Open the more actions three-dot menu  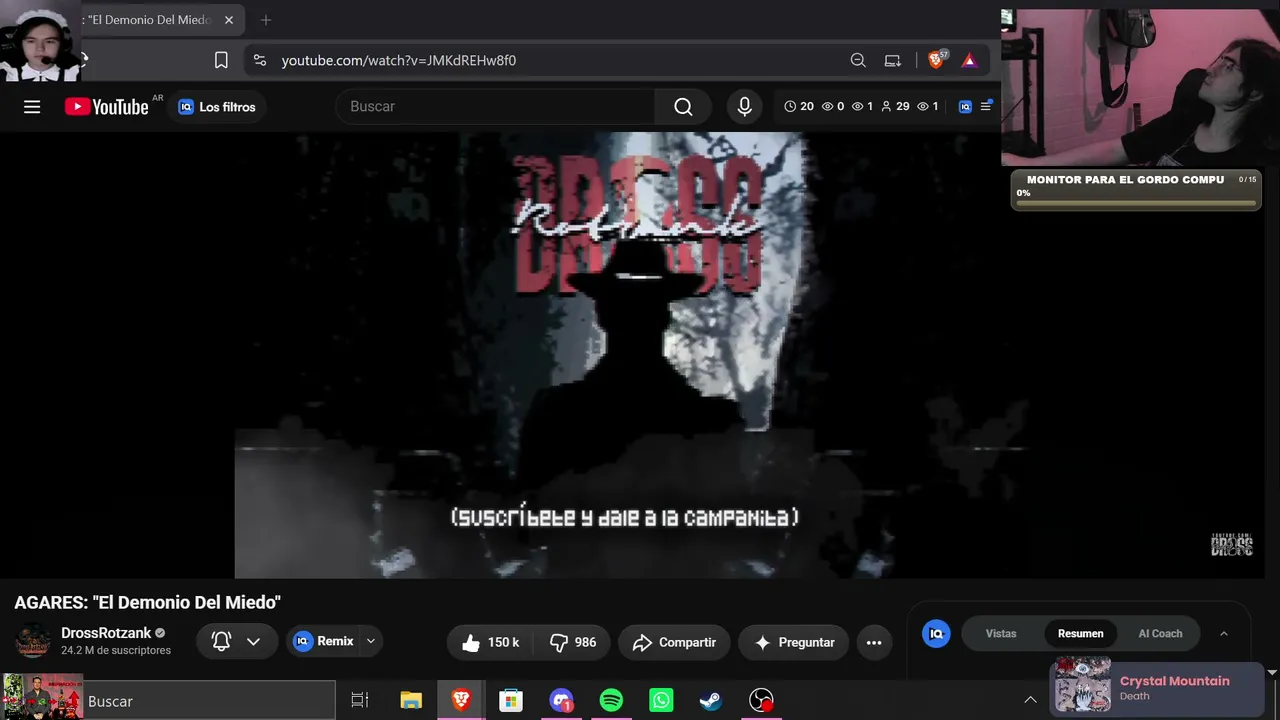tap(874, 642)
